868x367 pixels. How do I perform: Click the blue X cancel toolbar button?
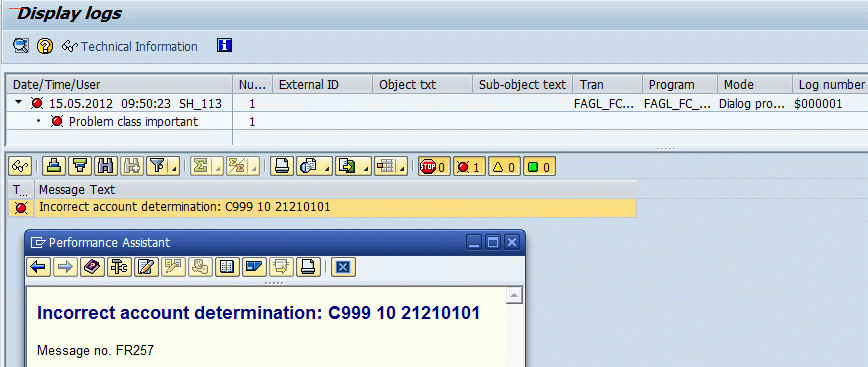click(x=343, y=267)
